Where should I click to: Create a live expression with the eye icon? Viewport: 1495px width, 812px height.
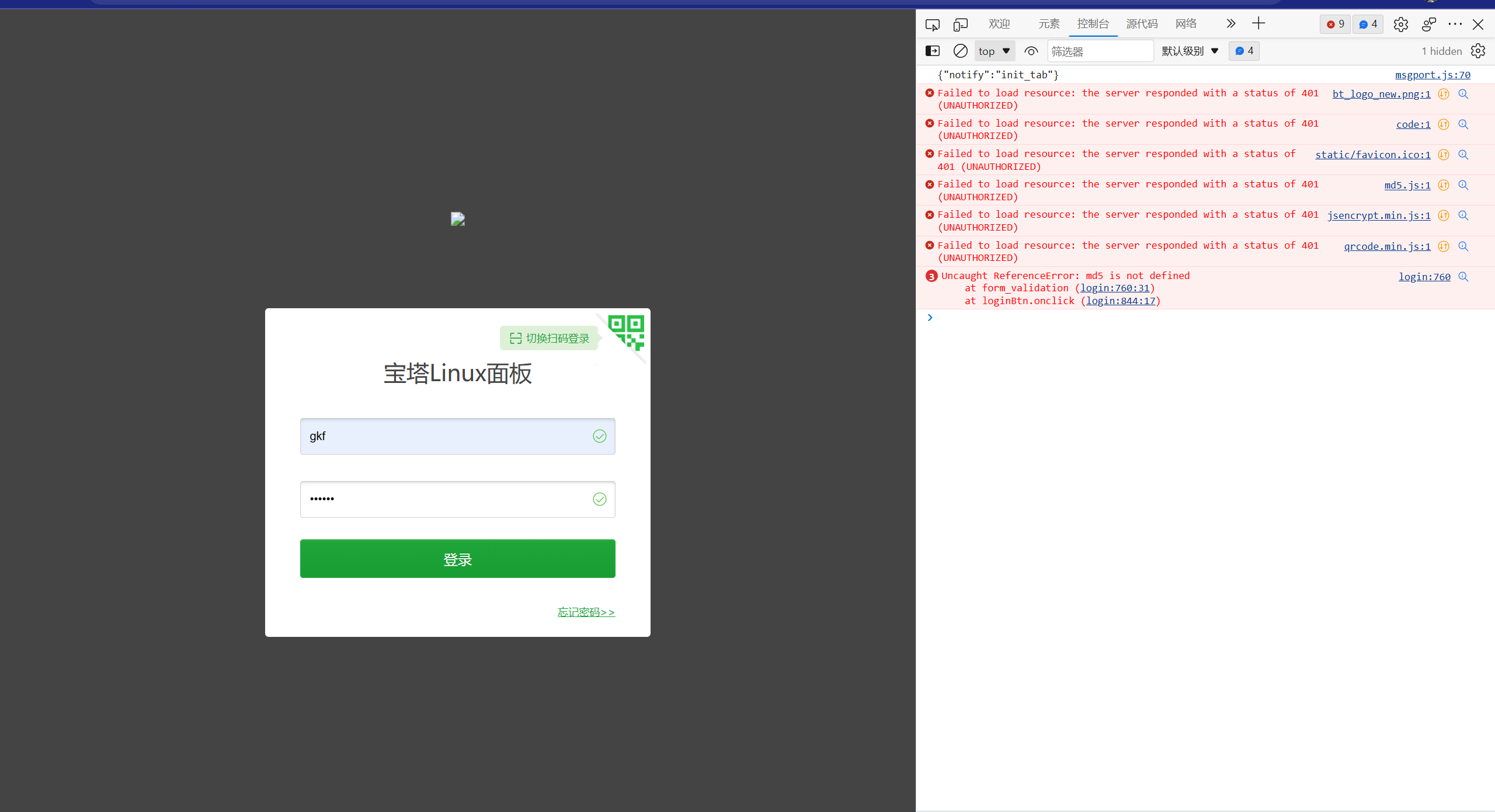(1031, 51)
